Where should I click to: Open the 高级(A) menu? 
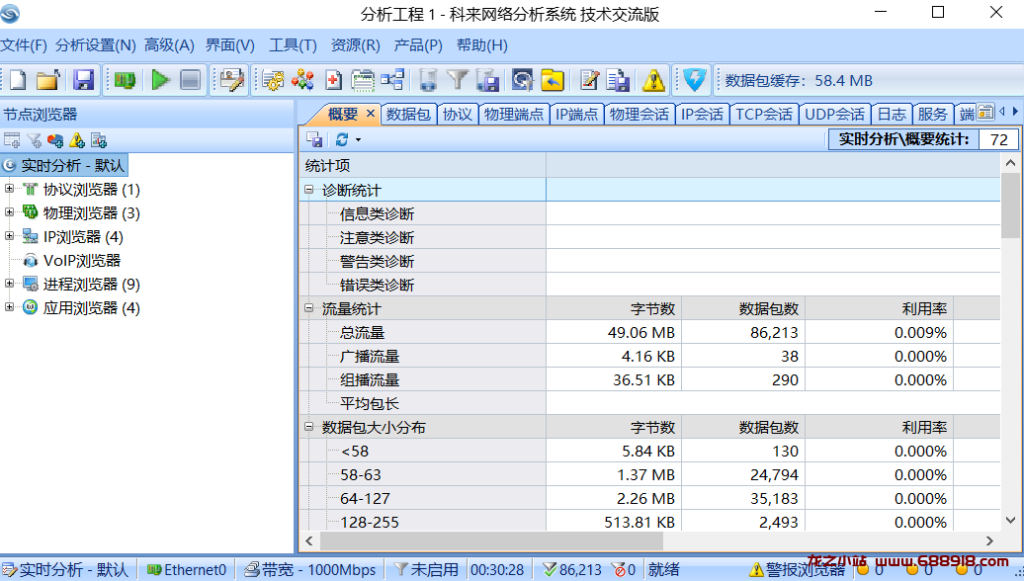(x=169, y=45)
